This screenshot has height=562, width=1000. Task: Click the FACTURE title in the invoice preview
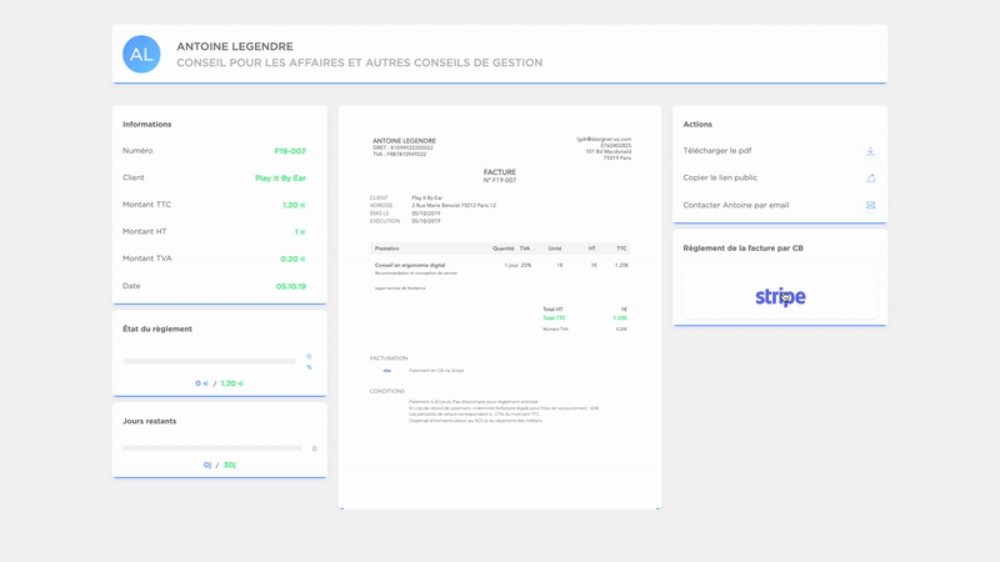[499, 172]
